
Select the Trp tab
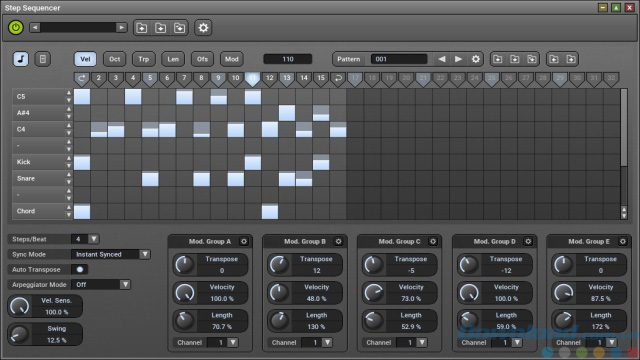tap(144, 59)
